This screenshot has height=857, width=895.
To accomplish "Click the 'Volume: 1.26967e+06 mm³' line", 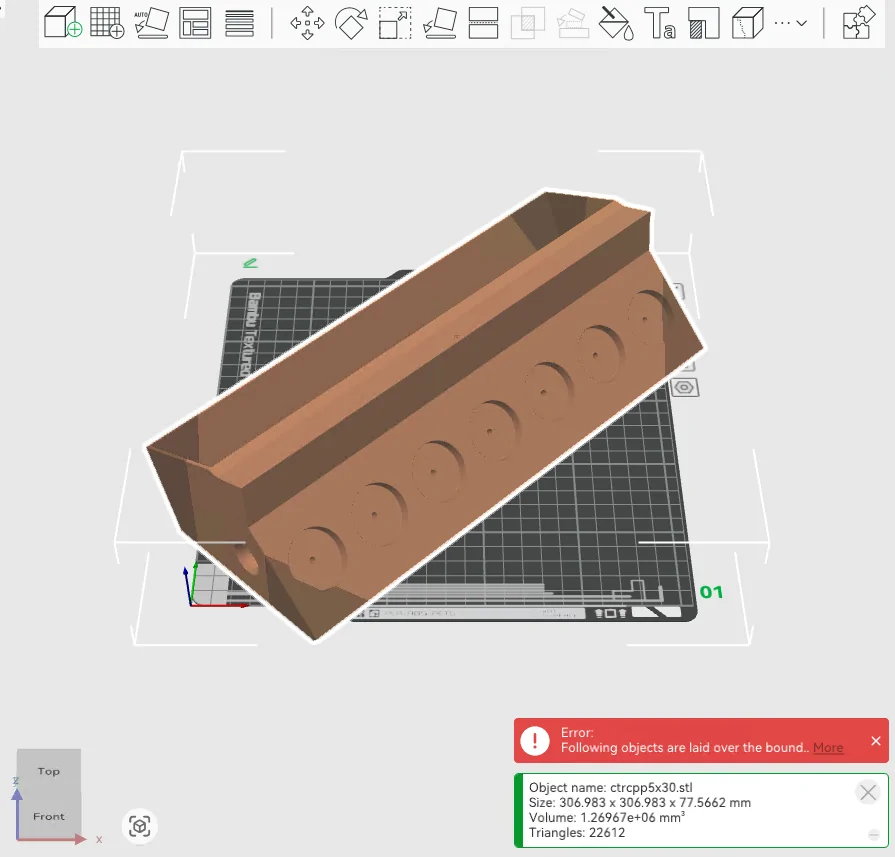I will (607, 817).
